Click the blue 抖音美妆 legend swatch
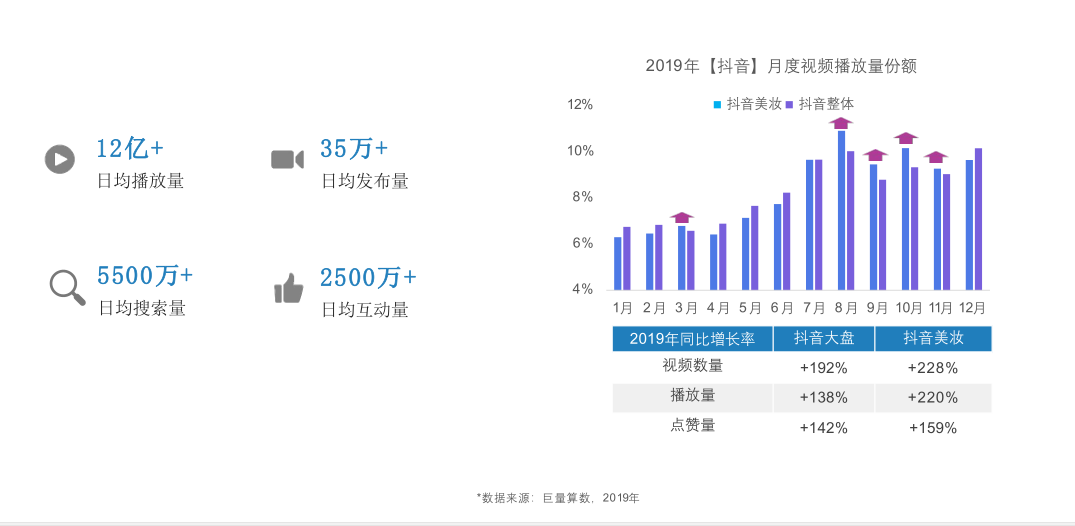 click(717, 105)
